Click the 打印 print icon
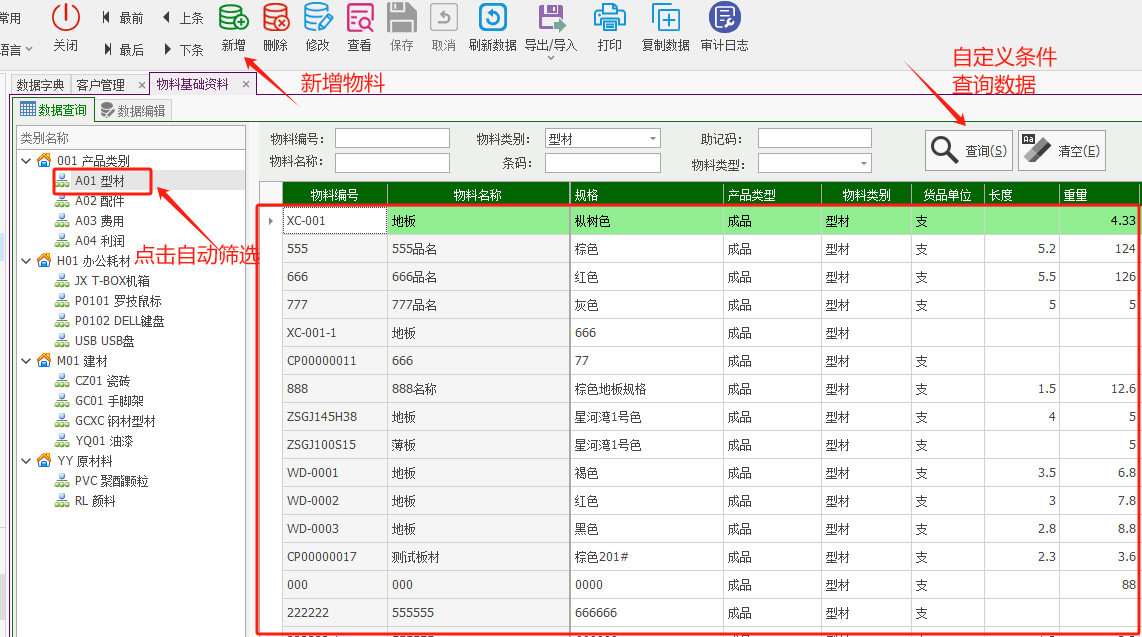 [610, 17]
